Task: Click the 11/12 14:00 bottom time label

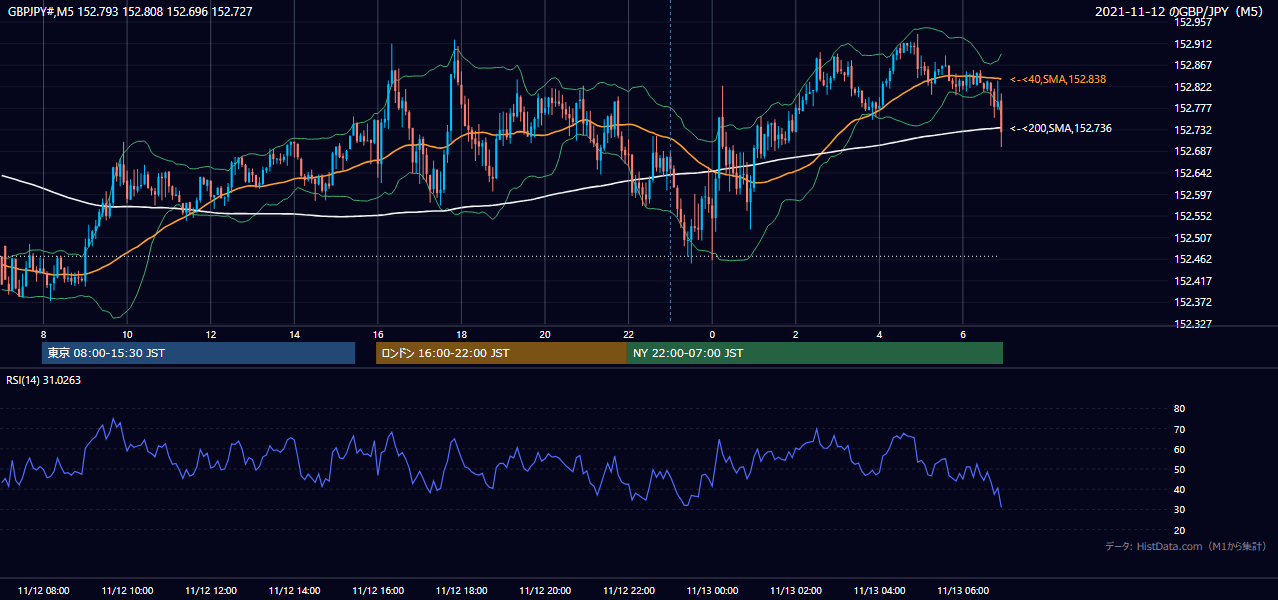Action: 294,591
